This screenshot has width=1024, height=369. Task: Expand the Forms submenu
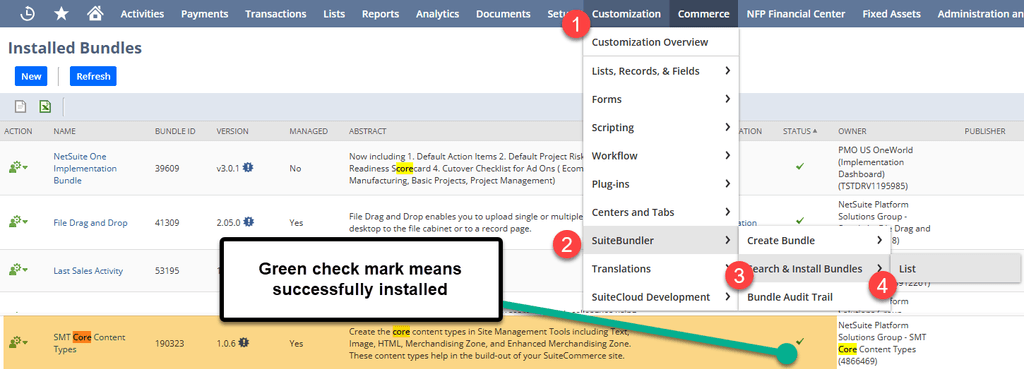(661, 99)
